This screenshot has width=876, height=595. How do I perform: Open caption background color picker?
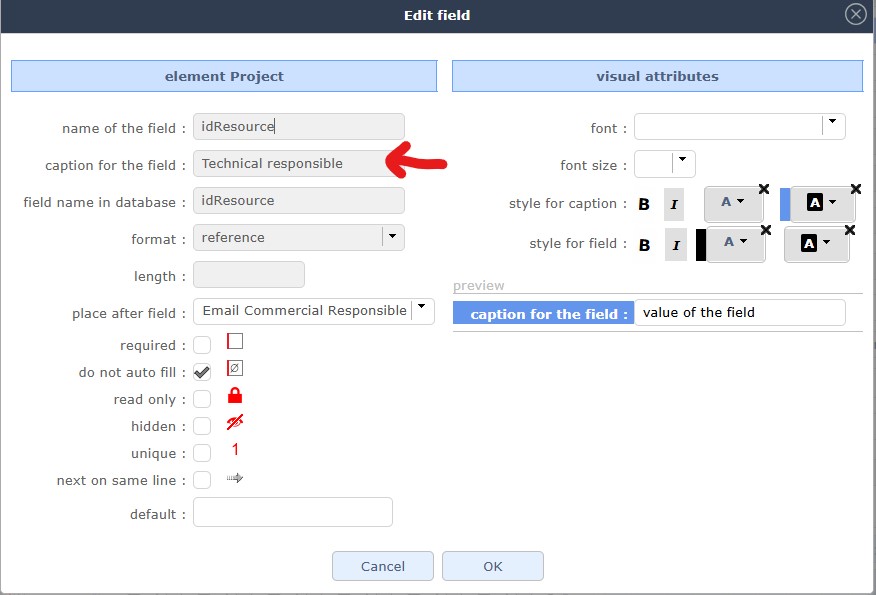(819, 203)
